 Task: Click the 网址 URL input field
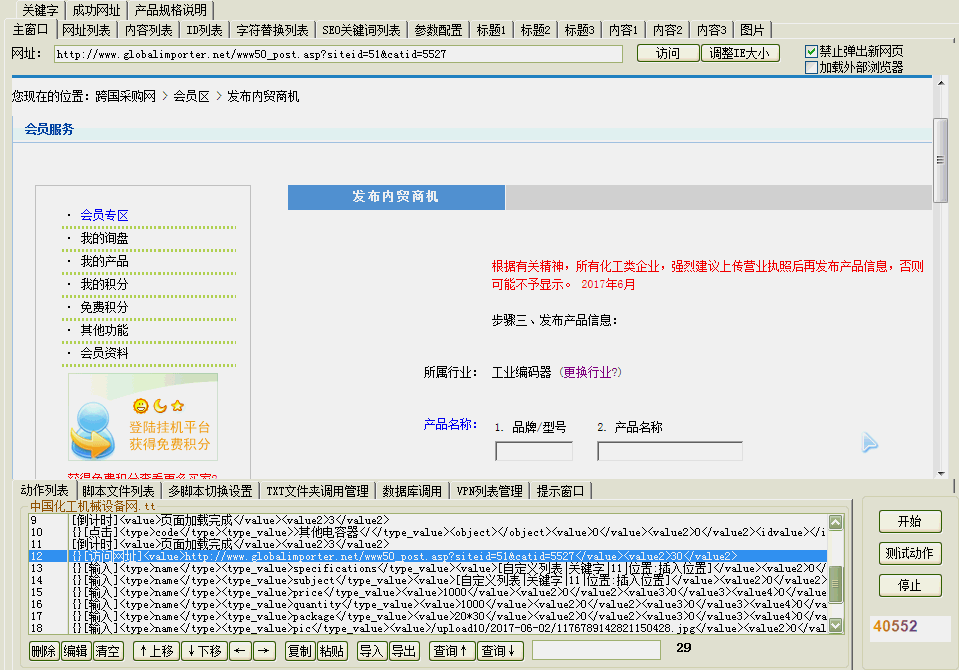[x=338, y=54]
